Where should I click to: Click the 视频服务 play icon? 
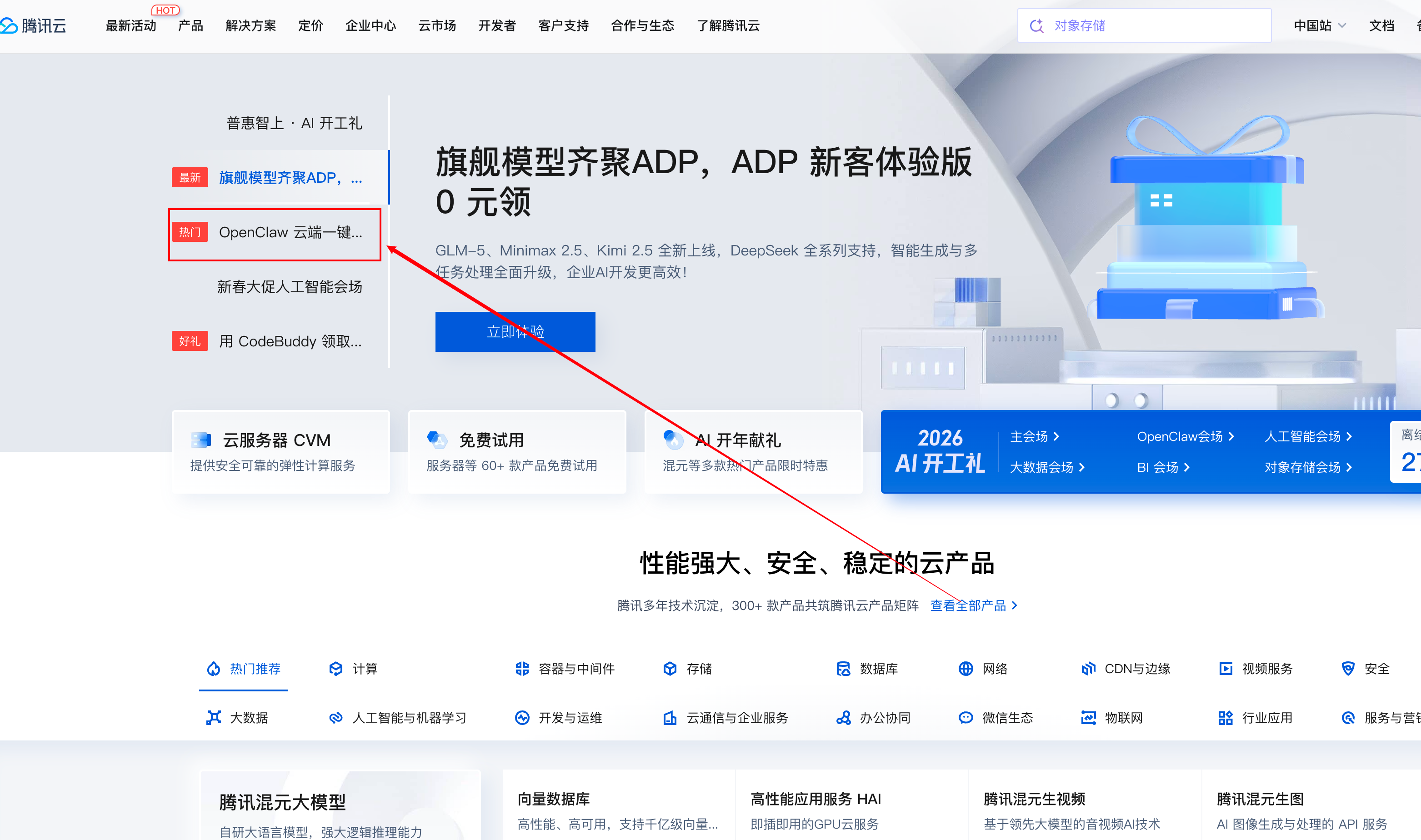click(1225, 669)
